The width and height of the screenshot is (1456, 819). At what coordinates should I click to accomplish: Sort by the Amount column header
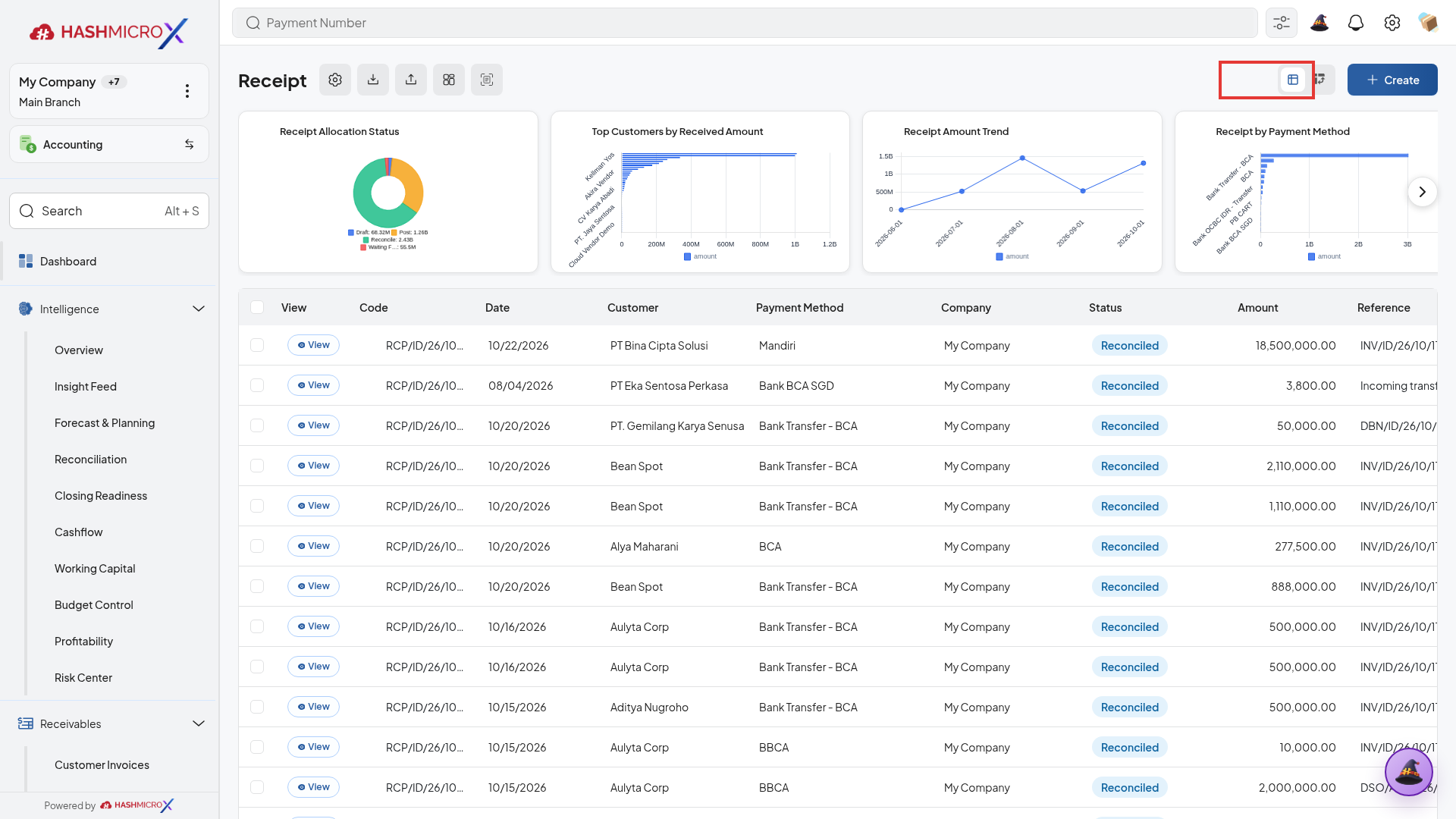1257,307
